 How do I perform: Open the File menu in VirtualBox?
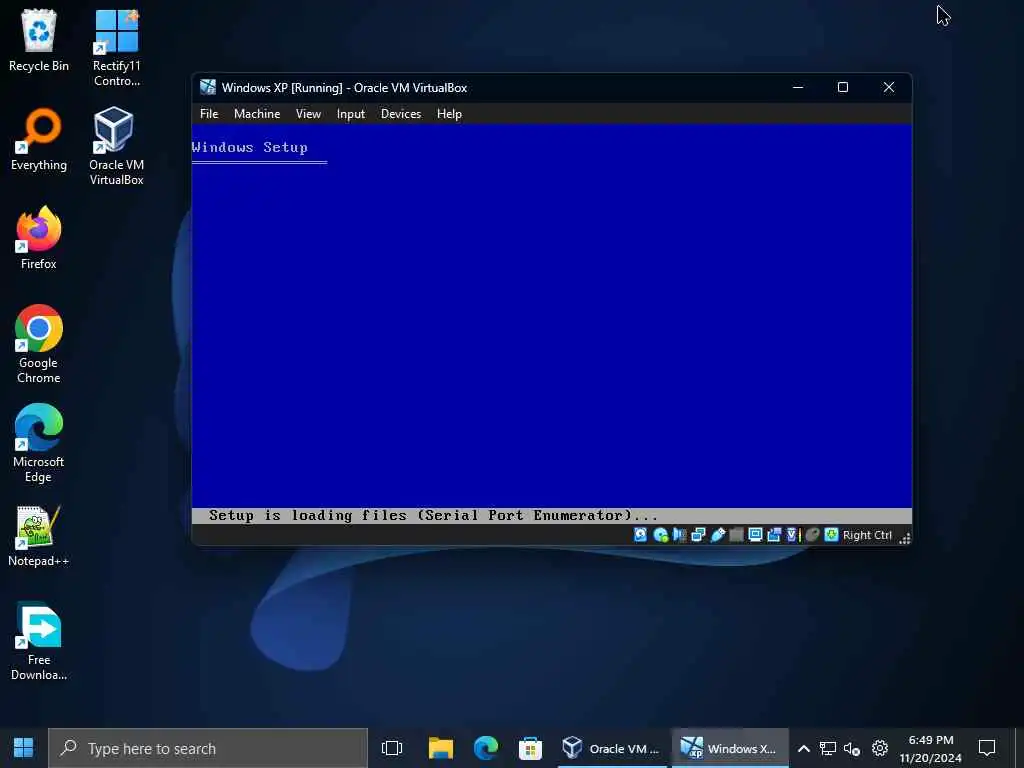point(209,114)
